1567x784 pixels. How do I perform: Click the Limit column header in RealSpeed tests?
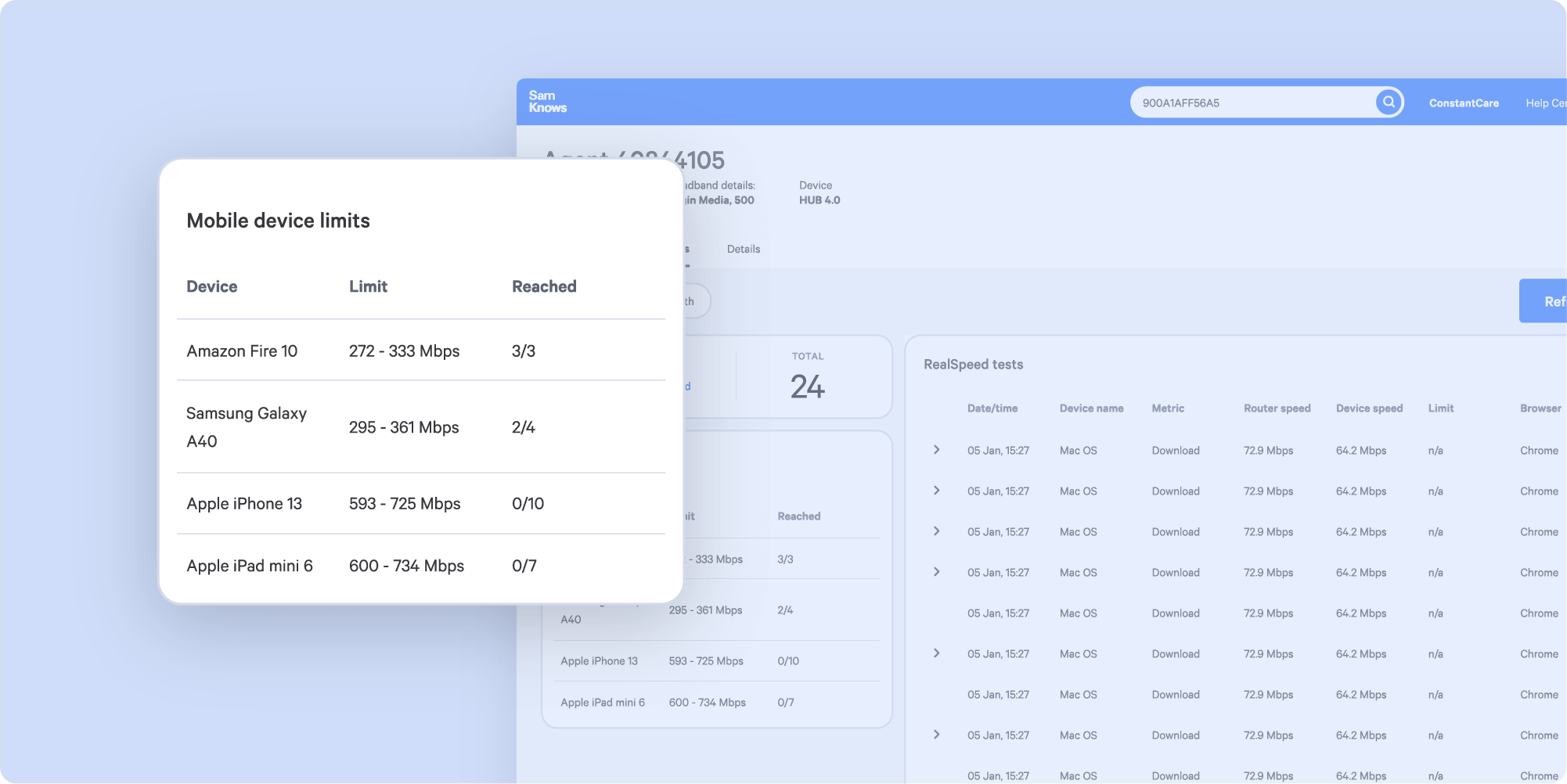(x=1440, y=408)
